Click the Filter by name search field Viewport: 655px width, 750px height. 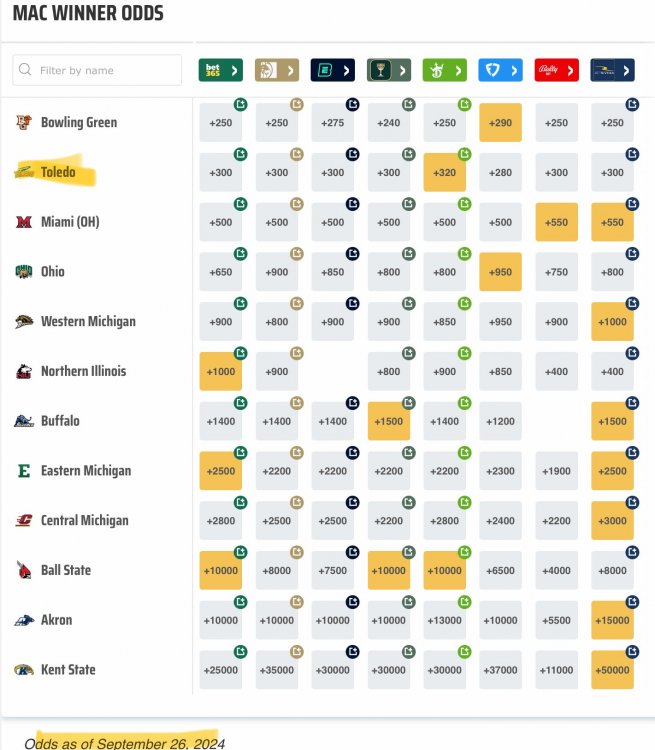click(x=97, y=70)
